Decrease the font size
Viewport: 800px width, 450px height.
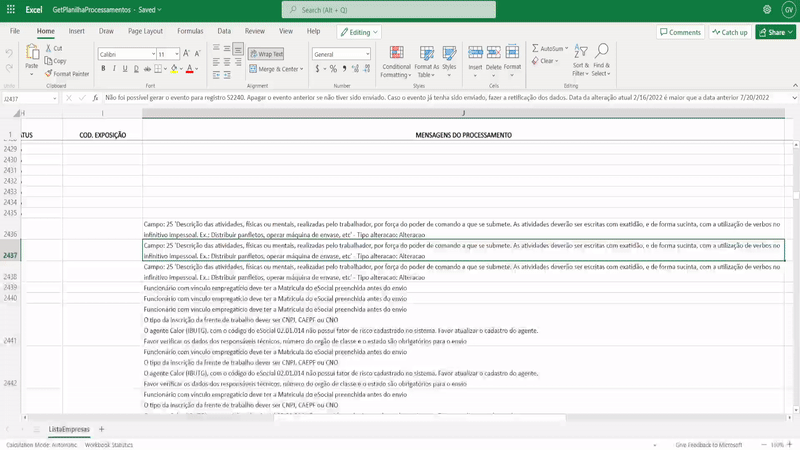point(197,54)
